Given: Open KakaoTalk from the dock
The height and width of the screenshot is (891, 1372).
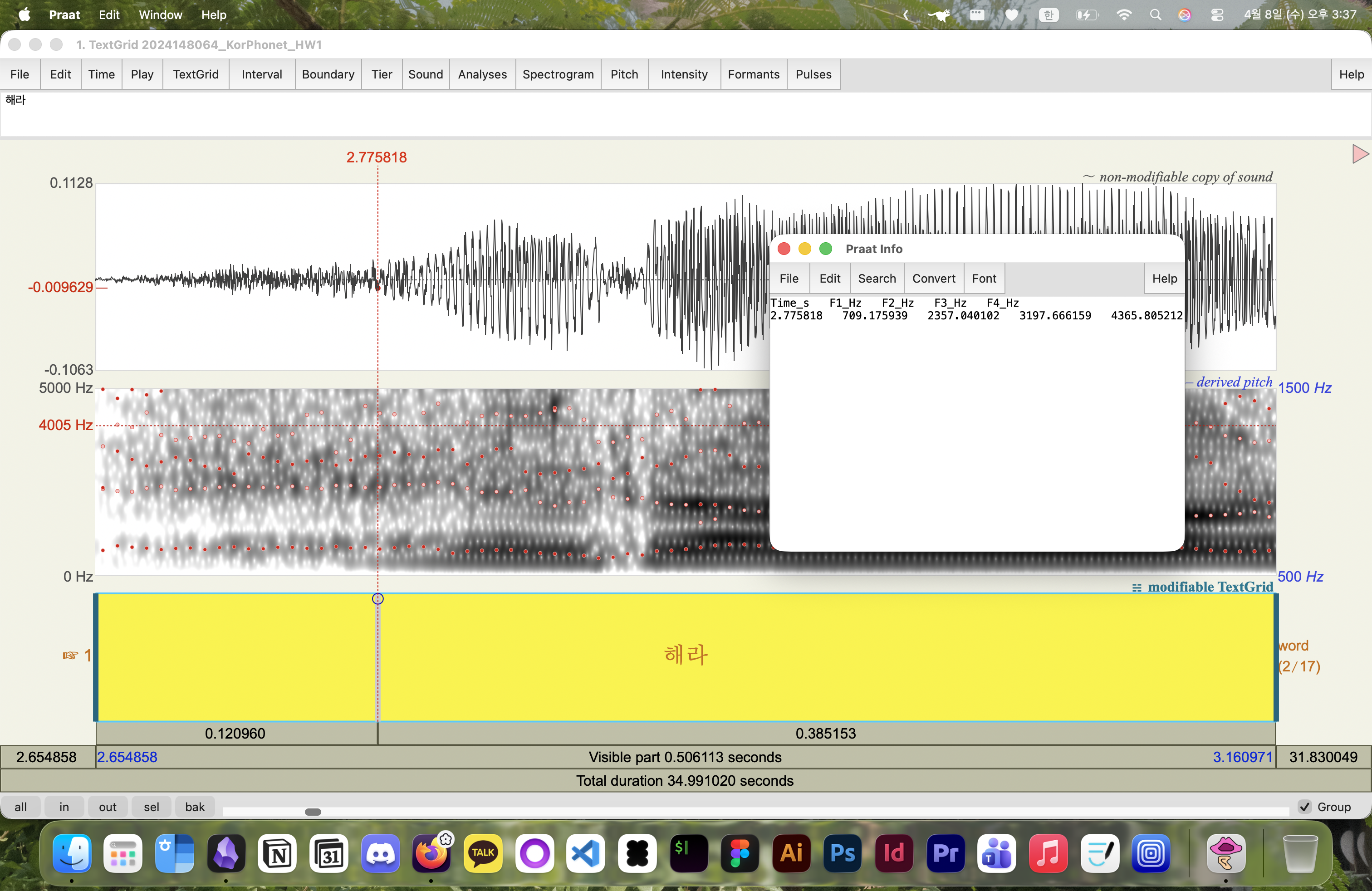Looking at the screenshot, I should (x=482, y=853).
